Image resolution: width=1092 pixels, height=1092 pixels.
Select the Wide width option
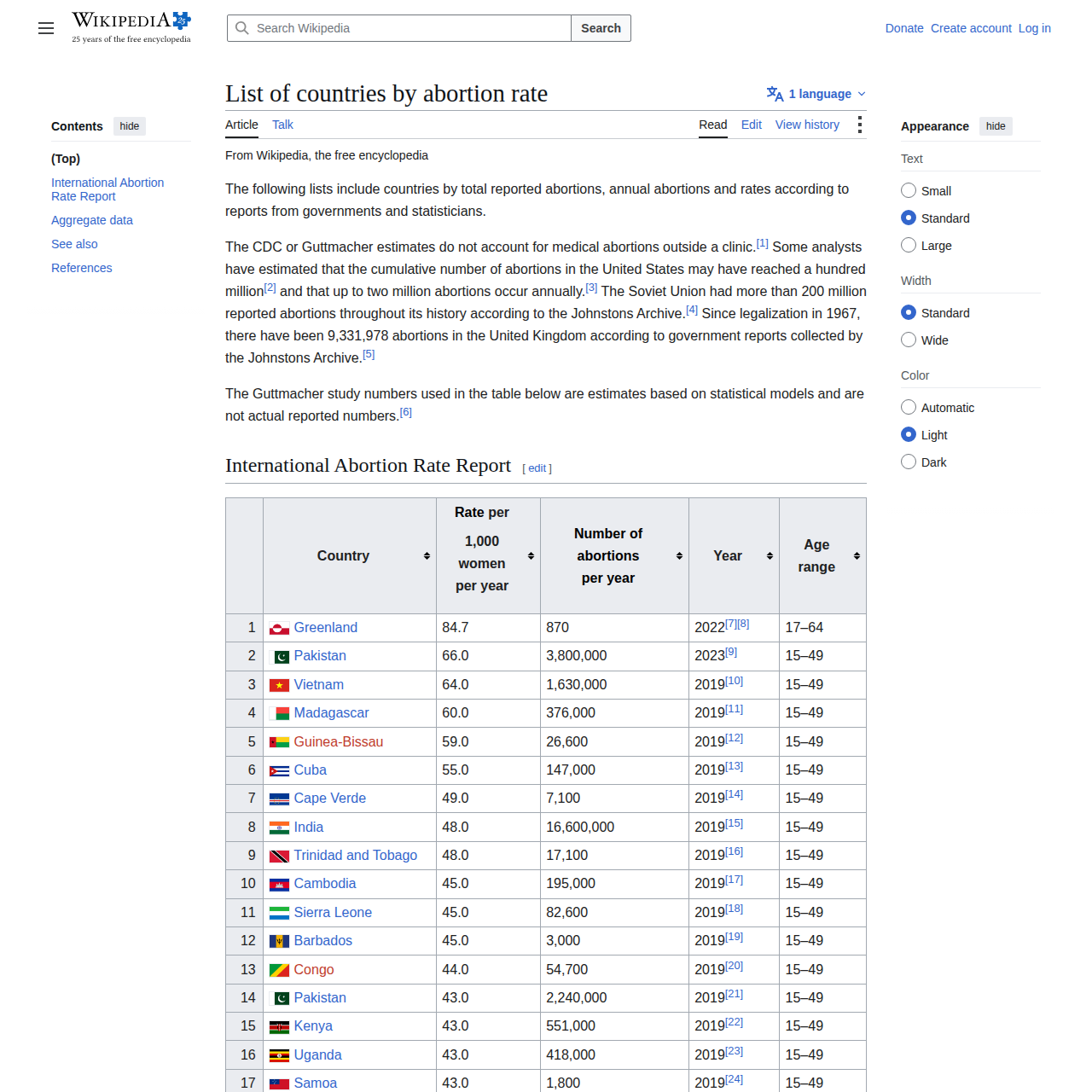point(909,340)
